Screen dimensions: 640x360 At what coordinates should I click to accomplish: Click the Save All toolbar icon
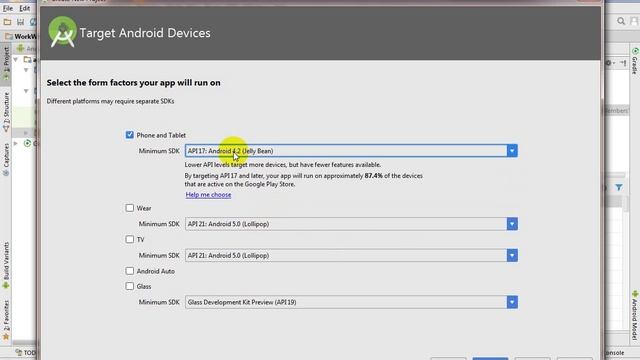click(20, 22)
